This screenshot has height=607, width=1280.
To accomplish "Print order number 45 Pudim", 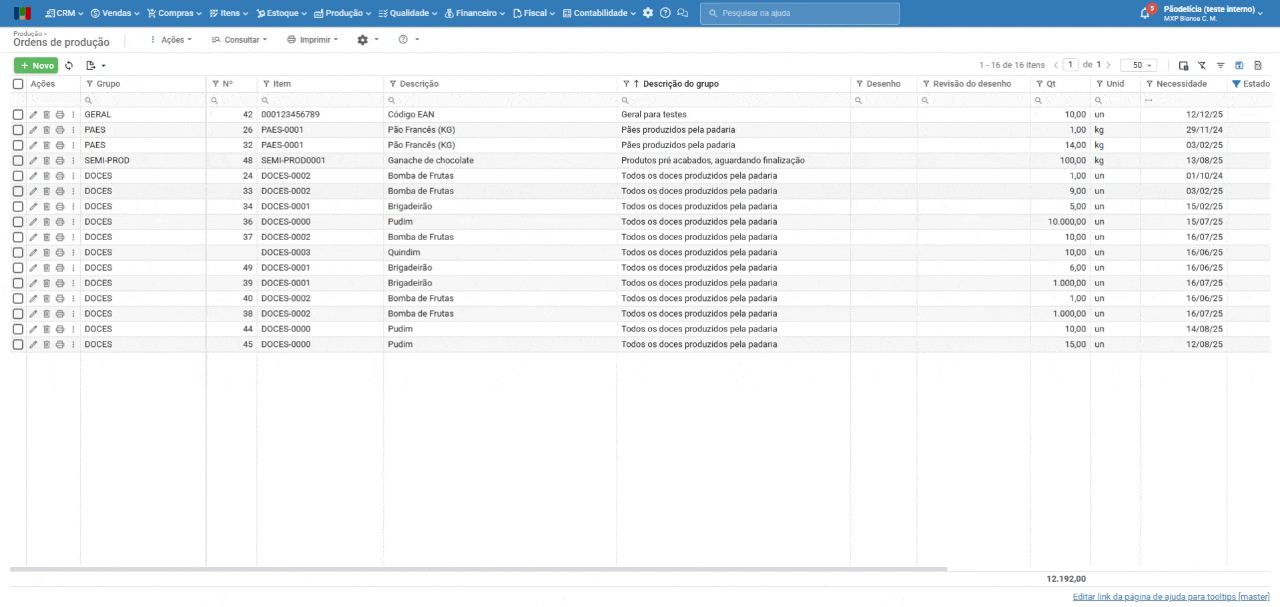I will pos(60,344).
